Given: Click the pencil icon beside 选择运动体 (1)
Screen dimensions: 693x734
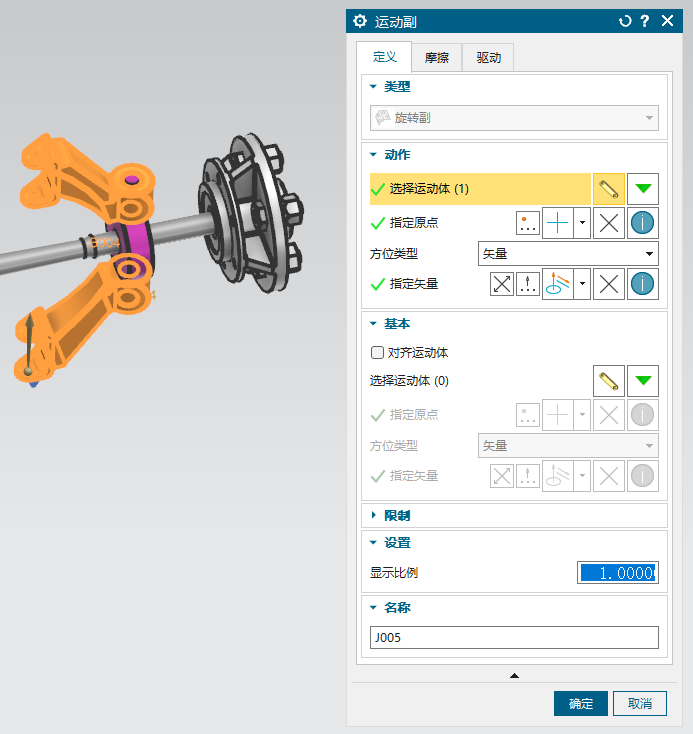Looking at the screenshot, I should 608,189.
